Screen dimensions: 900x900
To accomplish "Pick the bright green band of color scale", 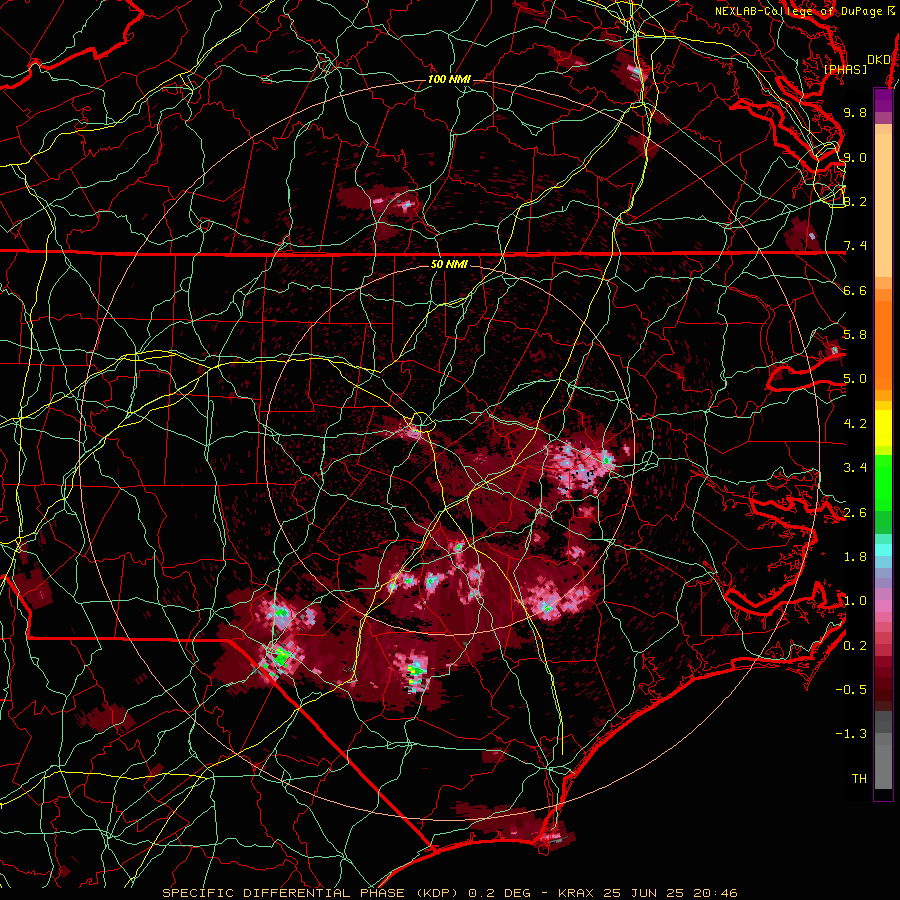I will pos(884,483).
